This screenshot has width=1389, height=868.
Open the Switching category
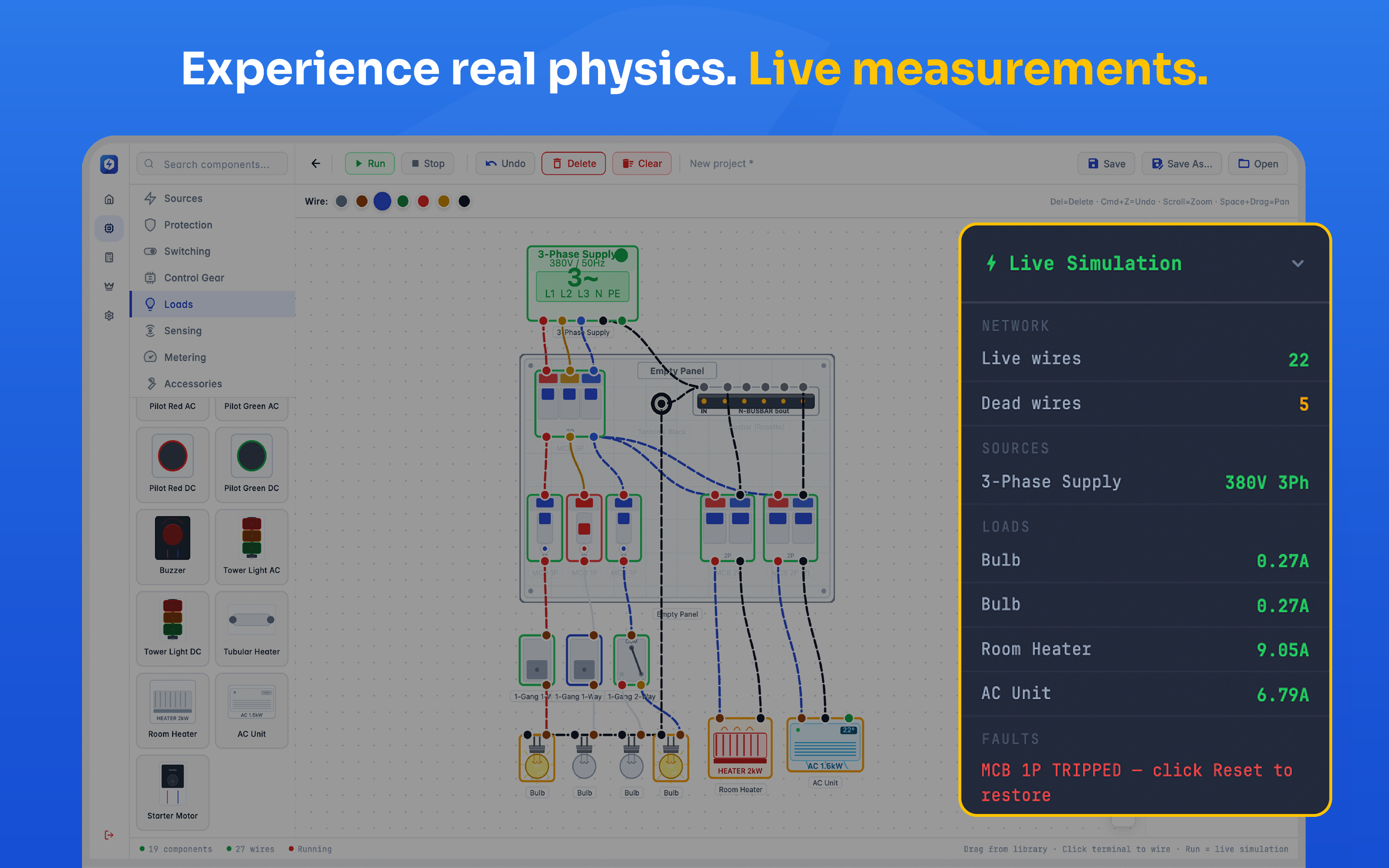(x=213, y=251)
